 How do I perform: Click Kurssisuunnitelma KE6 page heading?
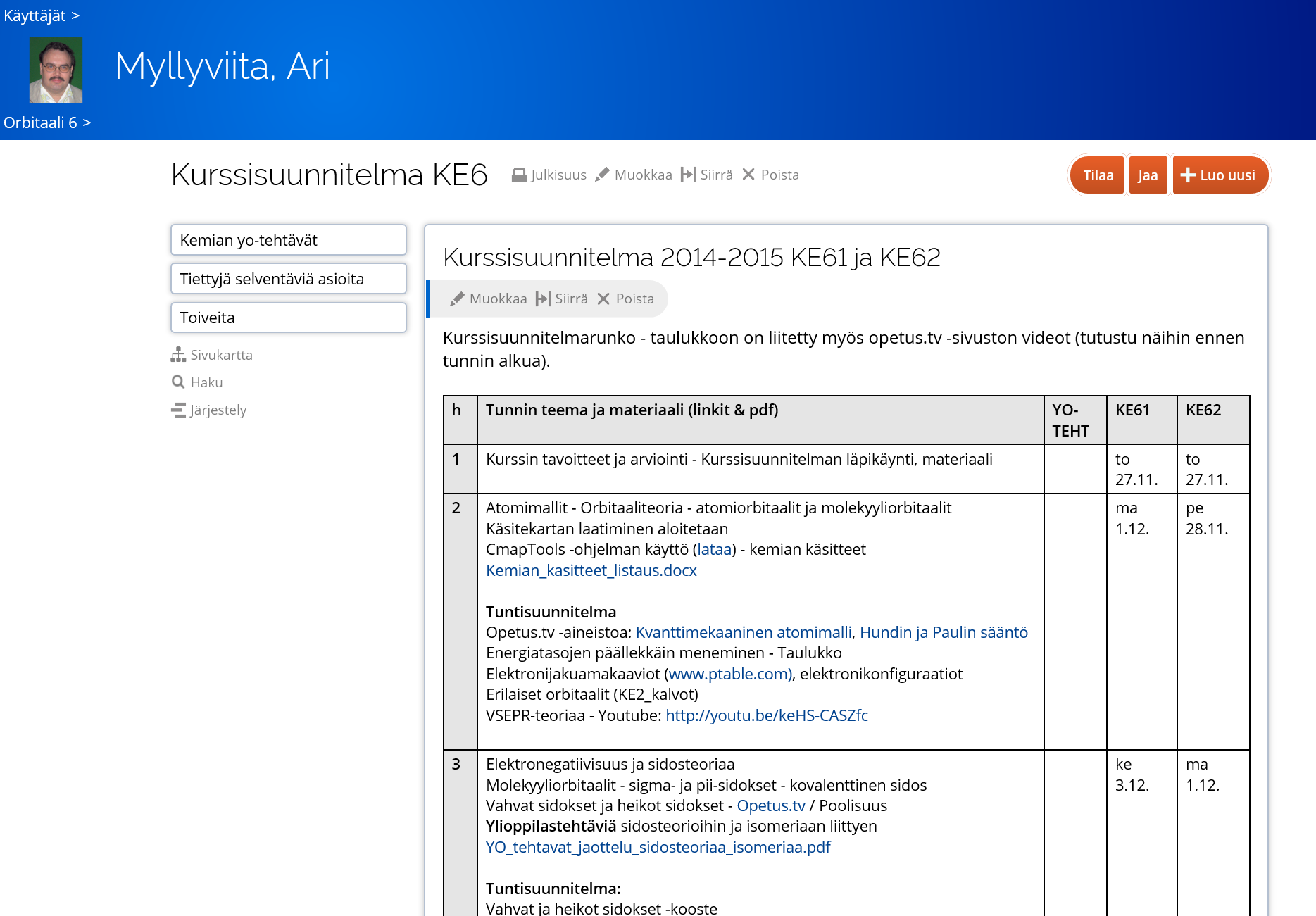(x=330, y=175)
